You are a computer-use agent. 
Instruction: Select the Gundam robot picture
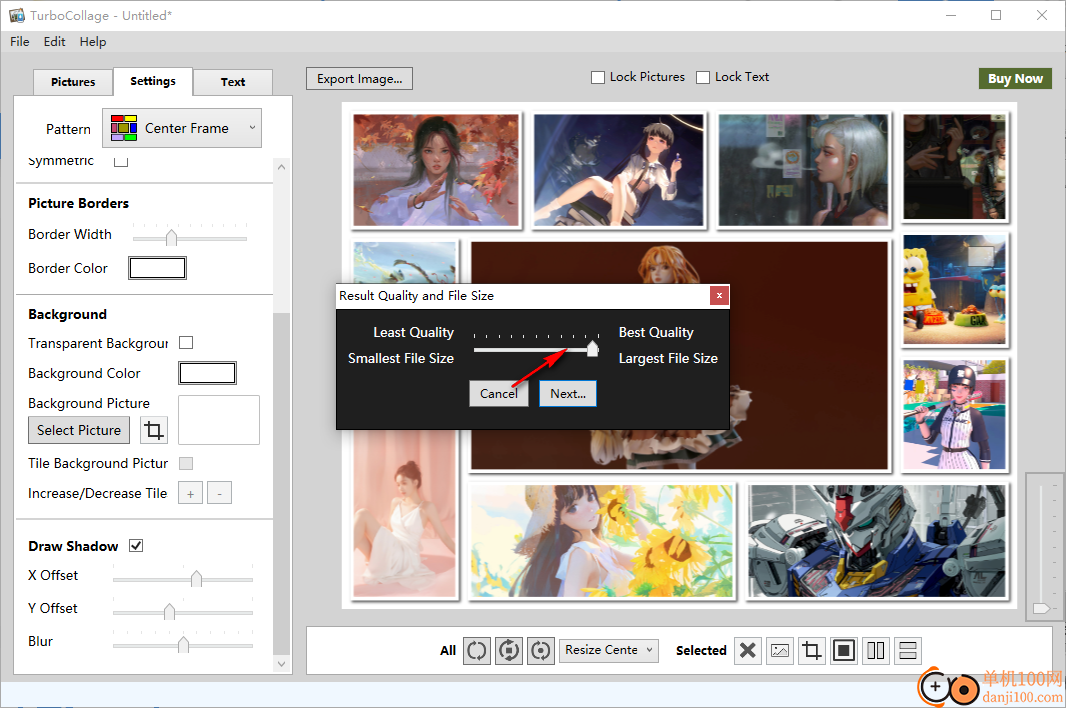coord(877,541)
